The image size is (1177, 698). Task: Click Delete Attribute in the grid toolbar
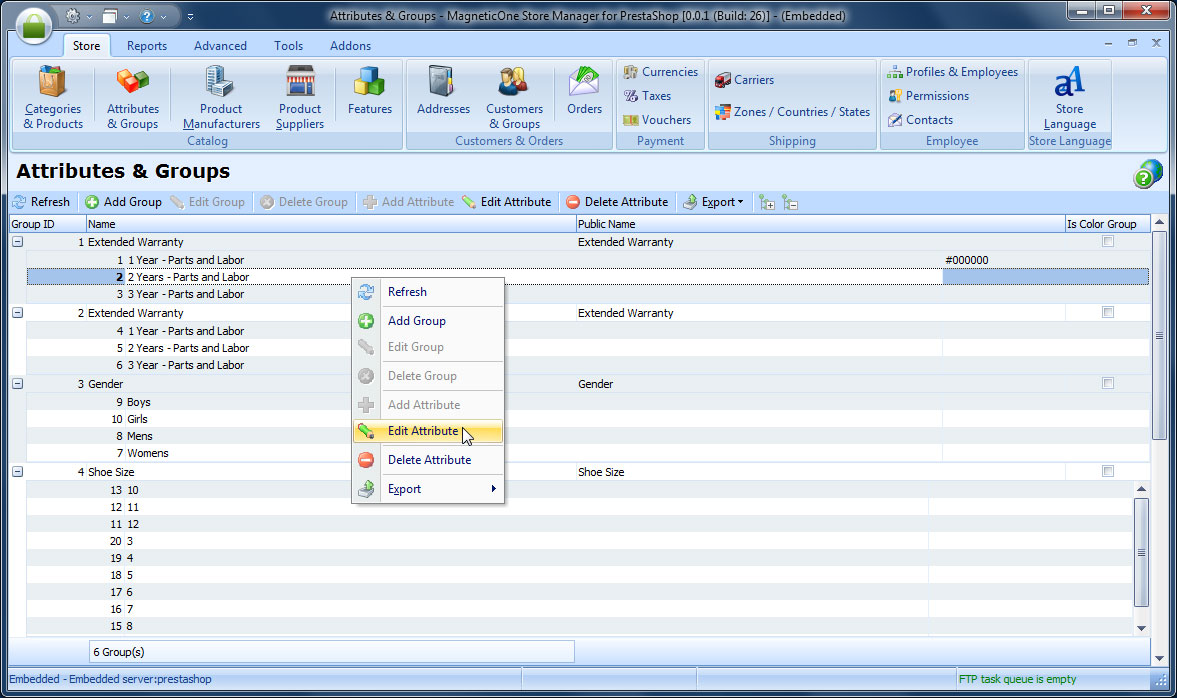(x=616, y=202)
